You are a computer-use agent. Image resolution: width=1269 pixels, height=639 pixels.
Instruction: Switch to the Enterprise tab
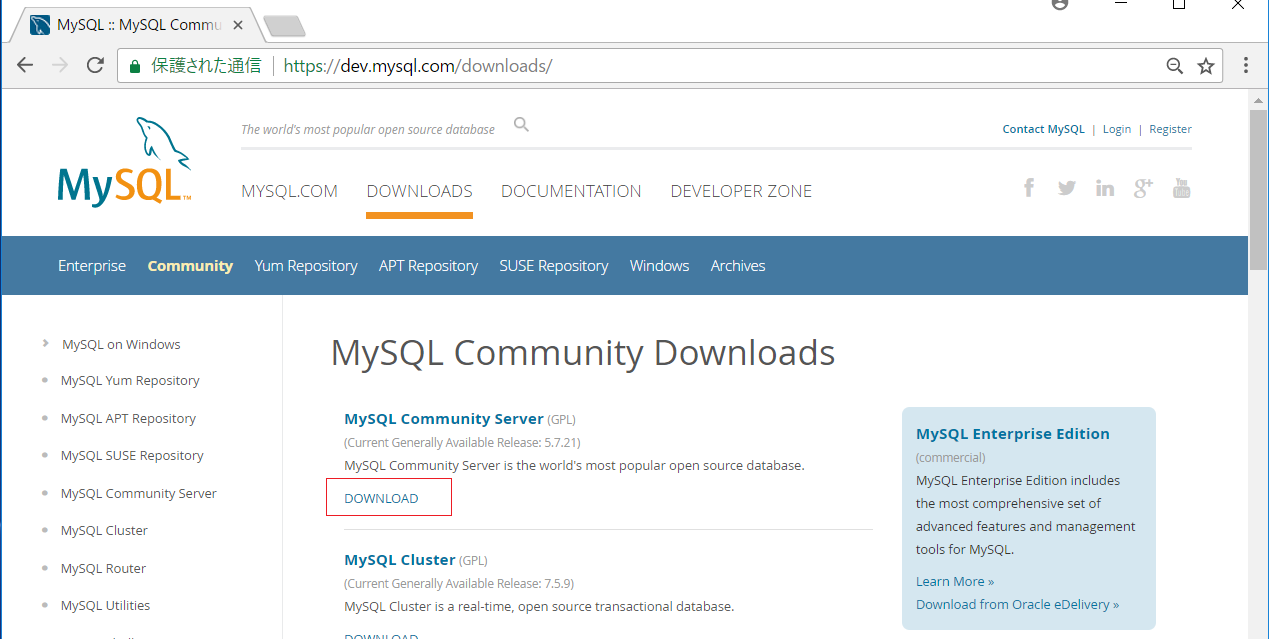point(91,265)
